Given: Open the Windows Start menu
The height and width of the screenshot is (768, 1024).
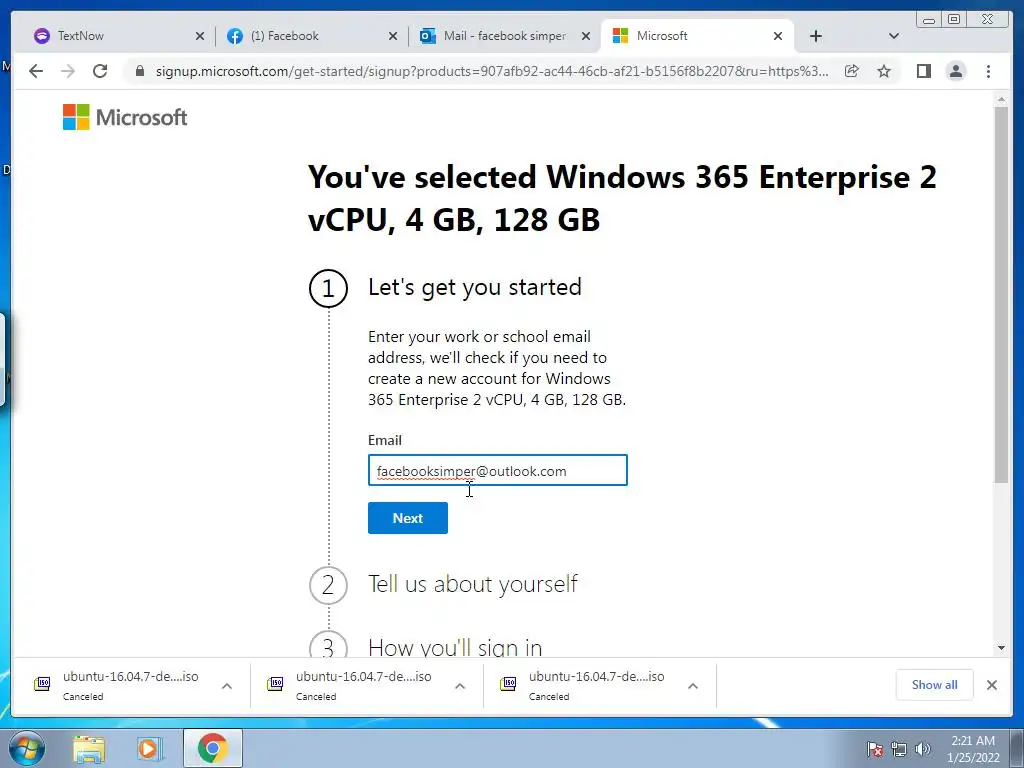Looking at the screenshot, I should tap(25, 748).
